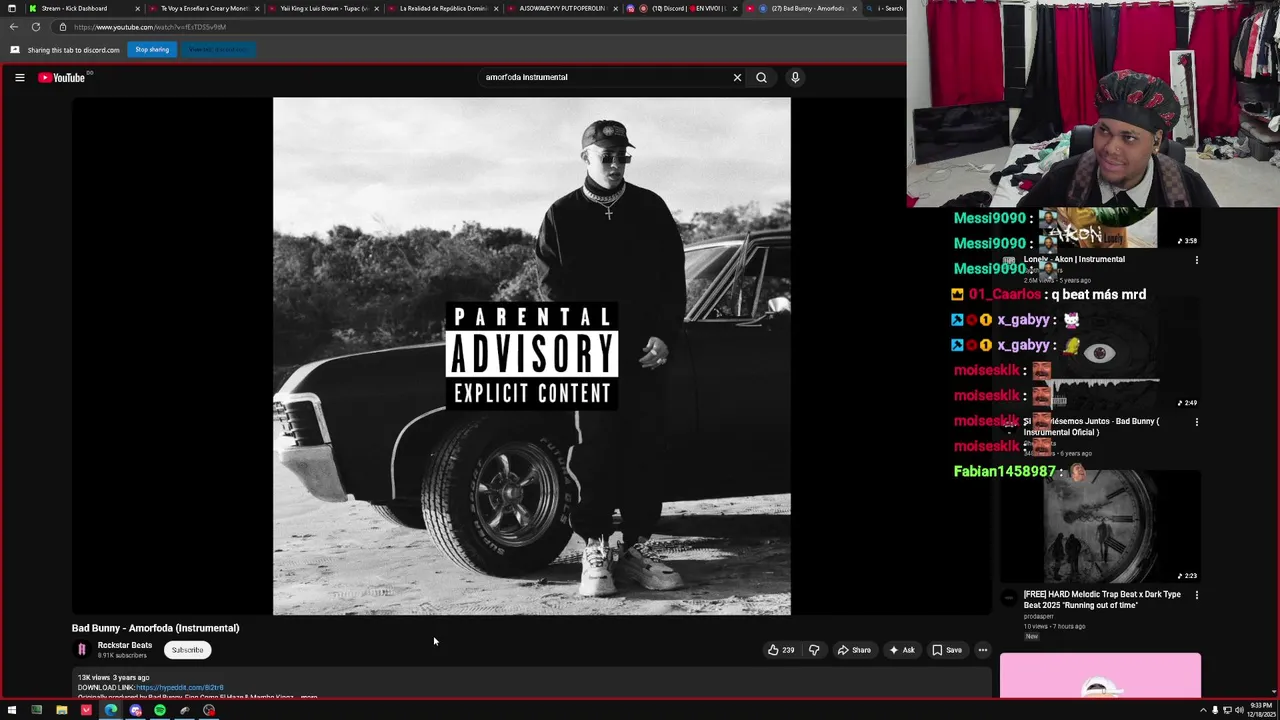Save the video to a playlist
The image size is (1280, 720).
947,650
